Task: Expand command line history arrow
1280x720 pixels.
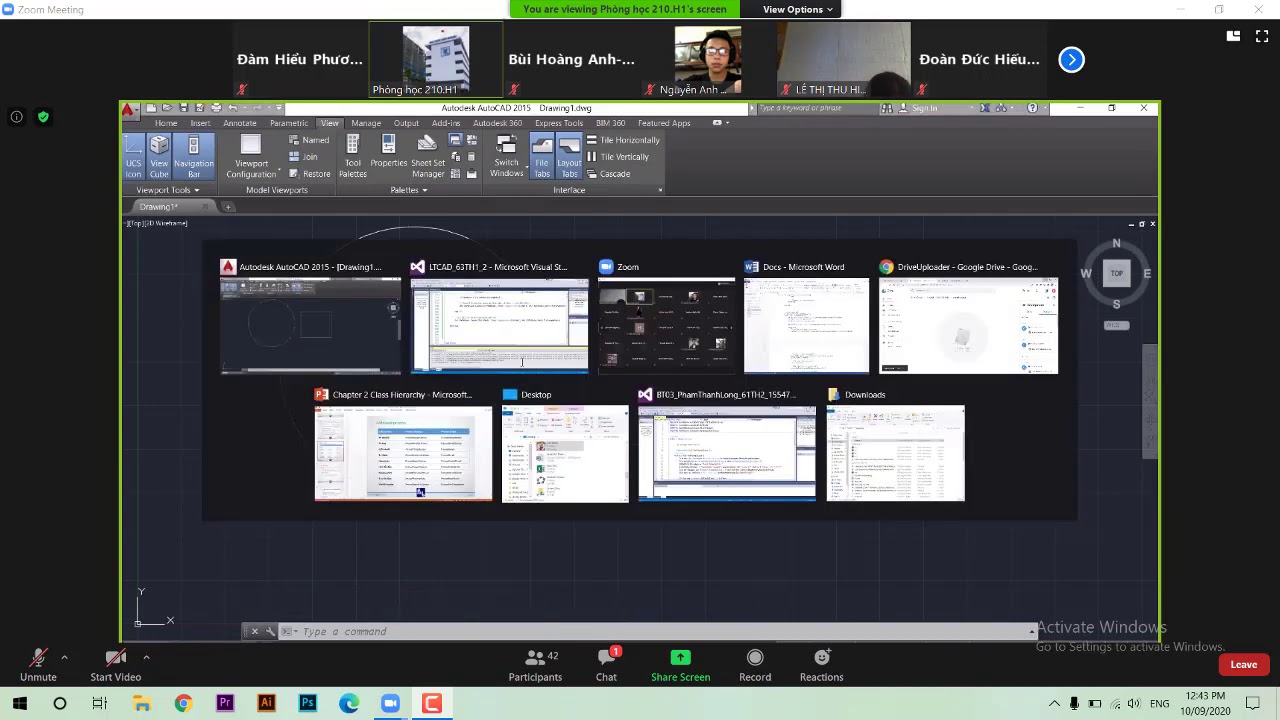Action: (x=1032, y=631)
